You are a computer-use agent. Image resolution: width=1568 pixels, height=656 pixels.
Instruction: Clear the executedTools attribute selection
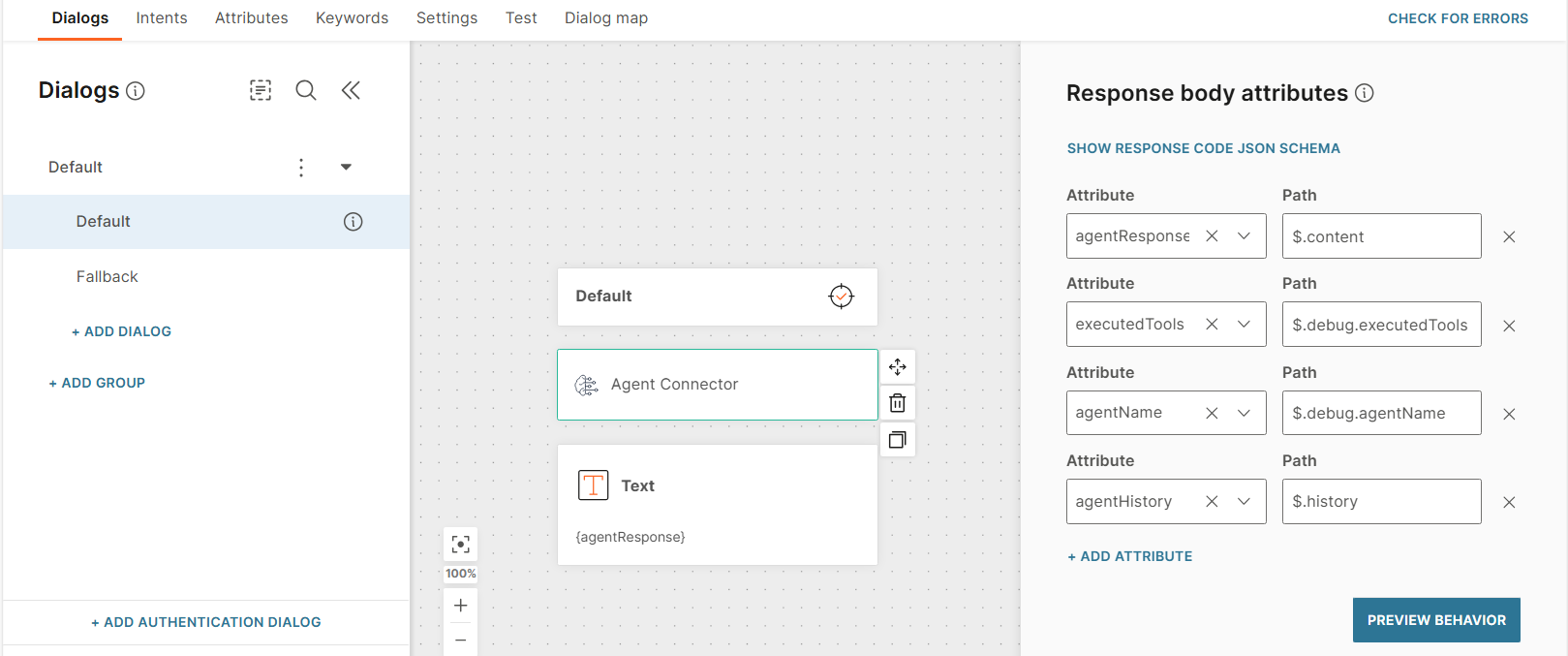[x=1212, y=325]
